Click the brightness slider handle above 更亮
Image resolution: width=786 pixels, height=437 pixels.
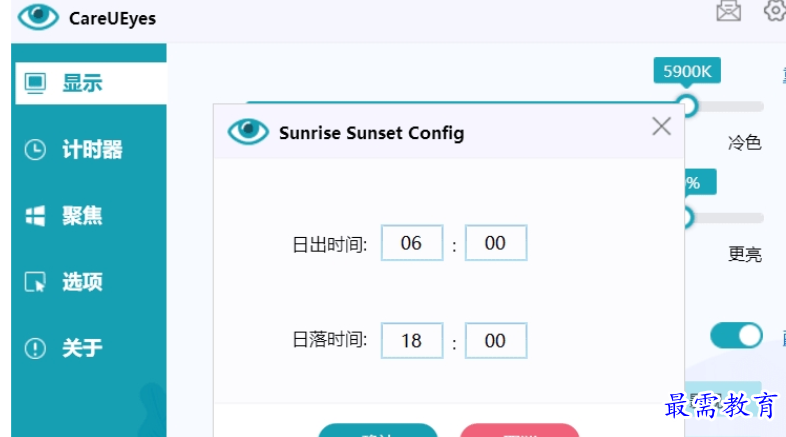687,216
